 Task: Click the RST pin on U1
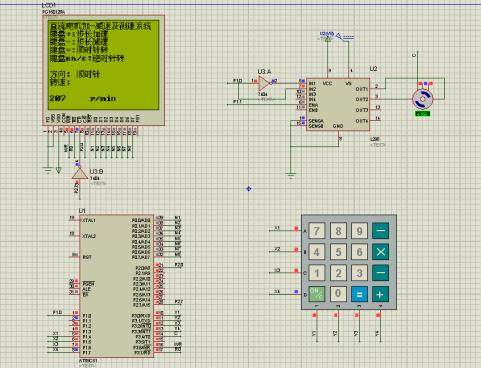click(x=87, y=257)
